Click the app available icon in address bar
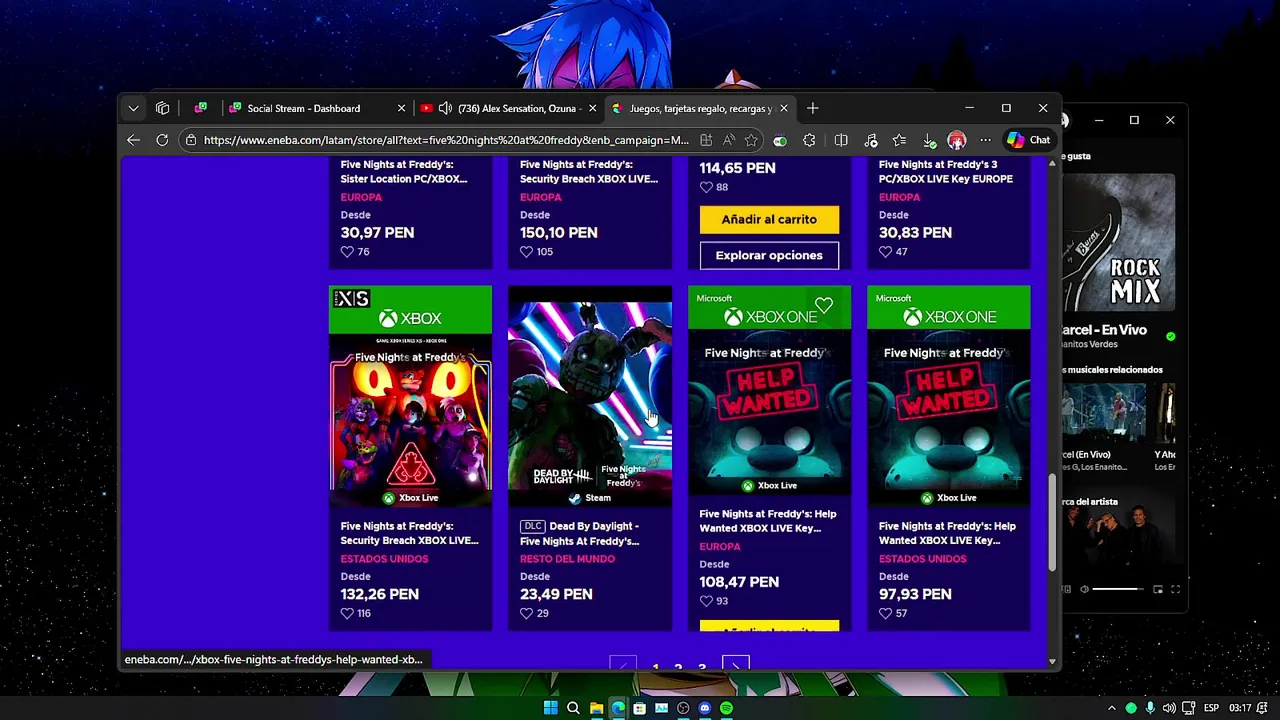1280x720 pixels. click(706, 140)
